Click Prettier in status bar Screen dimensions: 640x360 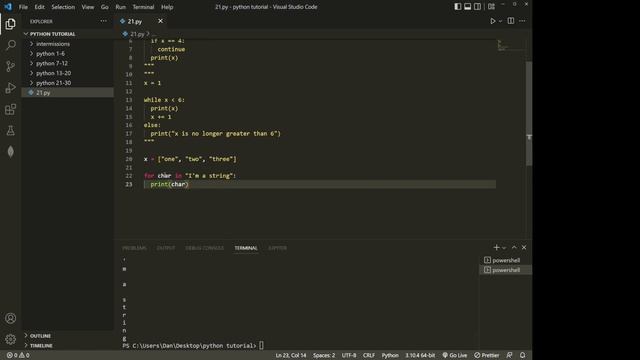[x=487, y=355]
